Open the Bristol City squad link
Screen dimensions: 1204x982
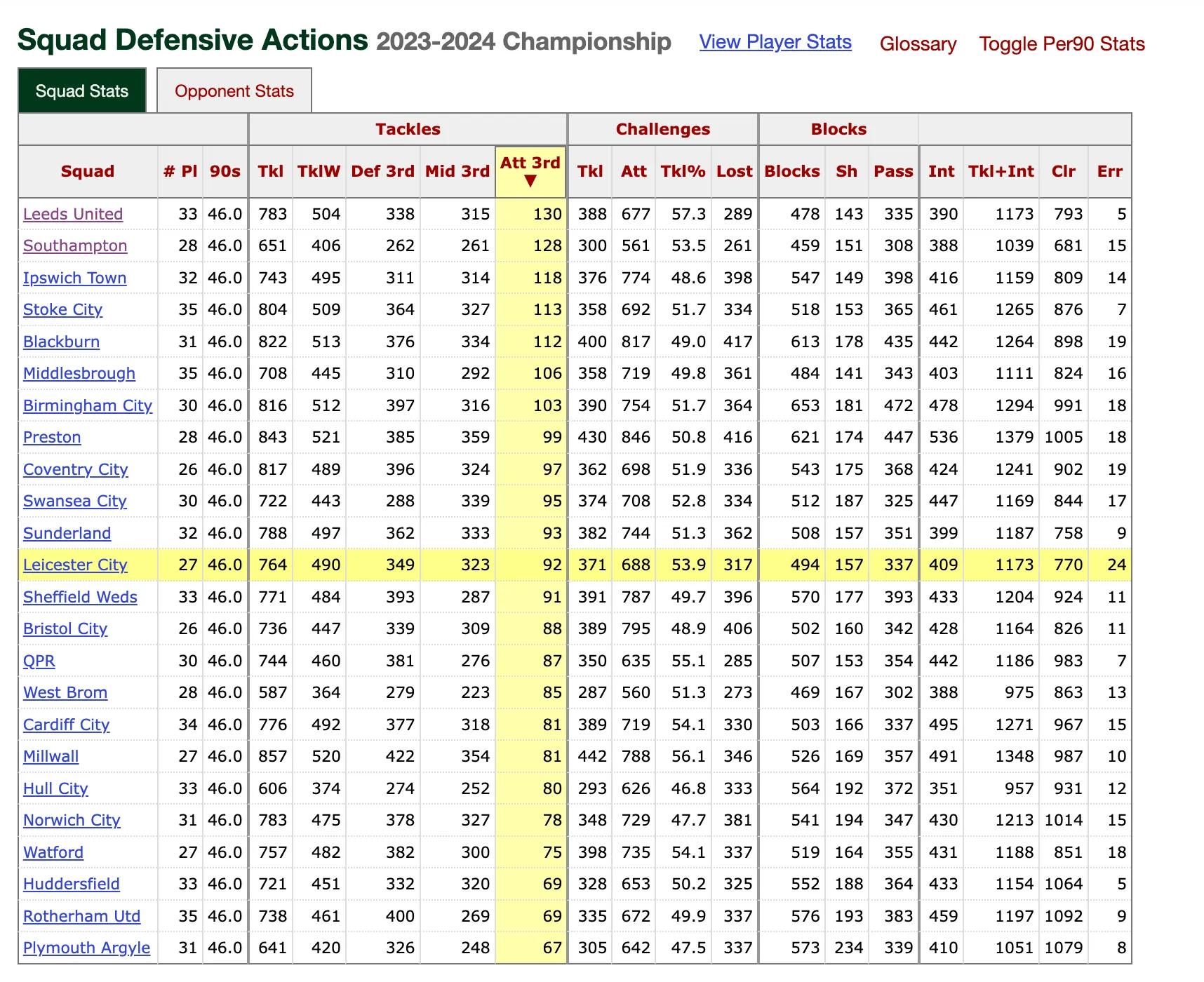point(65,628)
